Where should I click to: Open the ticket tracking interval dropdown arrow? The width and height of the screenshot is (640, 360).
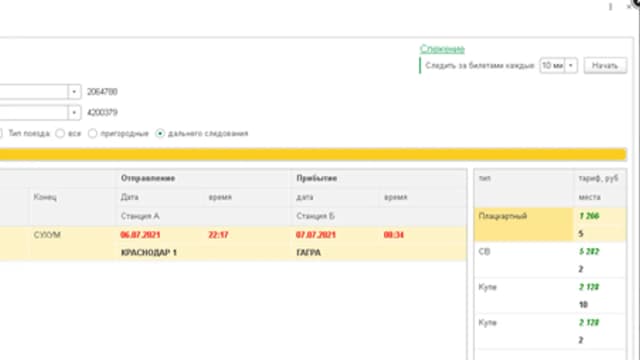pos(571,65)
